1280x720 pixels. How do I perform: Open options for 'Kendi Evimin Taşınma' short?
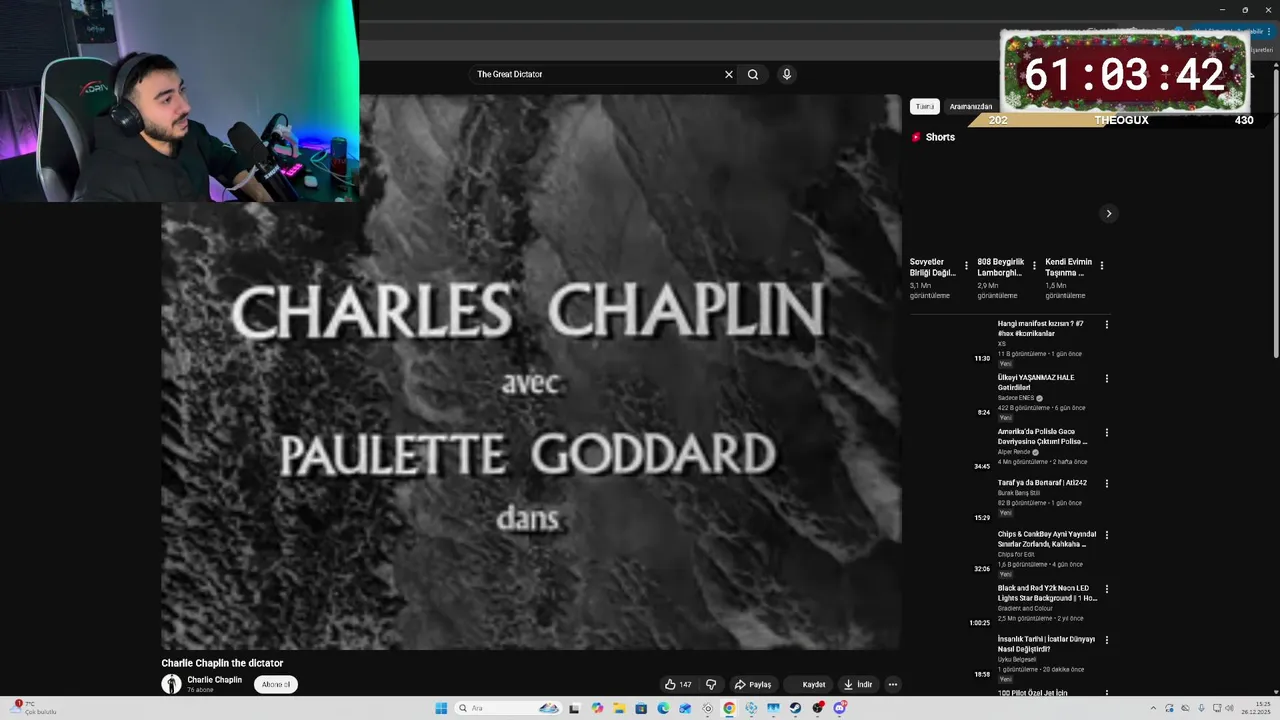point(1102,266)
